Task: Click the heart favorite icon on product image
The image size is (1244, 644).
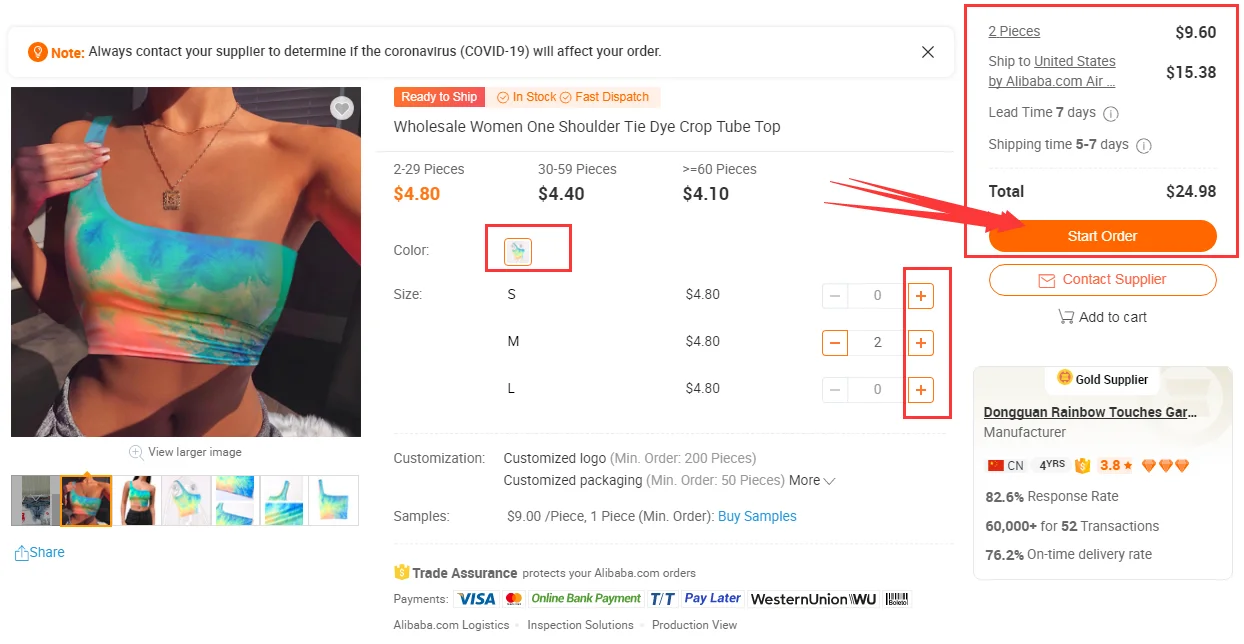Action: (342, 109)
